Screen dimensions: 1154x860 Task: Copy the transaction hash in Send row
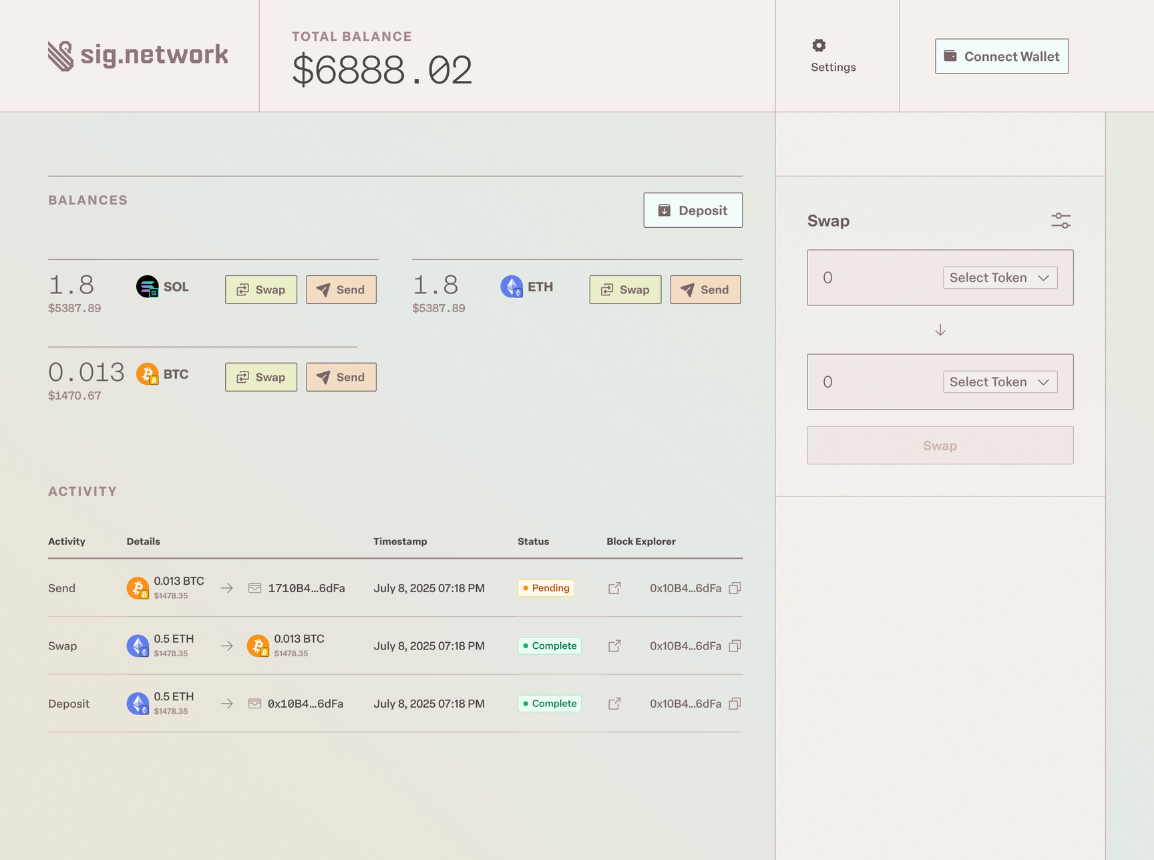(x=734, y=589)
